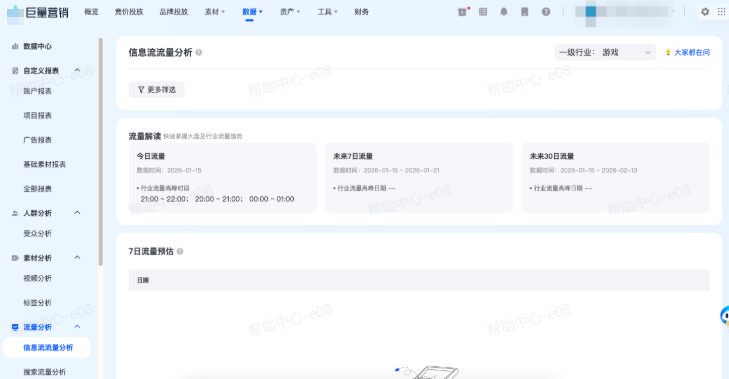The width and height of the screenshot is (729, 379).
Task: Click the 日期 column header
Action: point(143,280)
